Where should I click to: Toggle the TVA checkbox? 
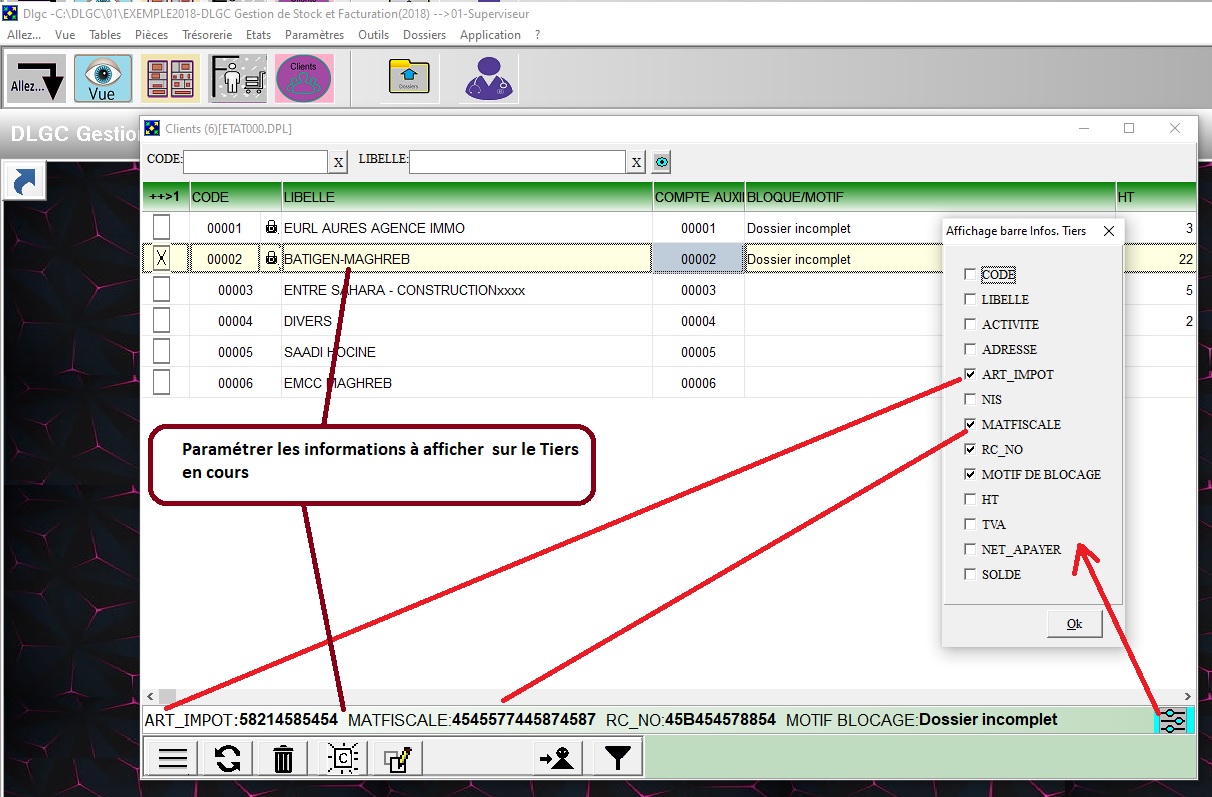tap(970, 524)
